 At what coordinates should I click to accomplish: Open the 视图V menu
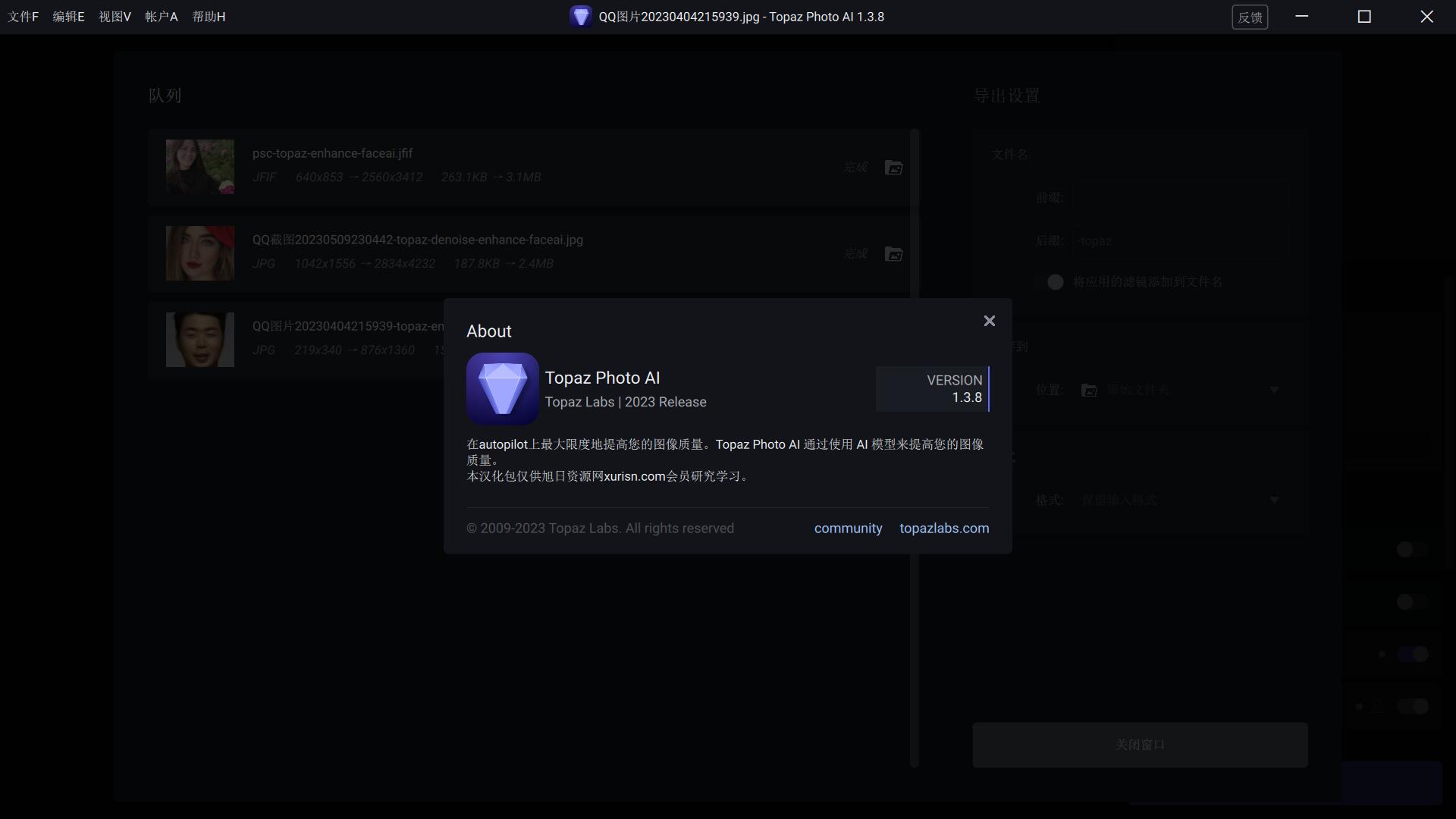point(115,17)
